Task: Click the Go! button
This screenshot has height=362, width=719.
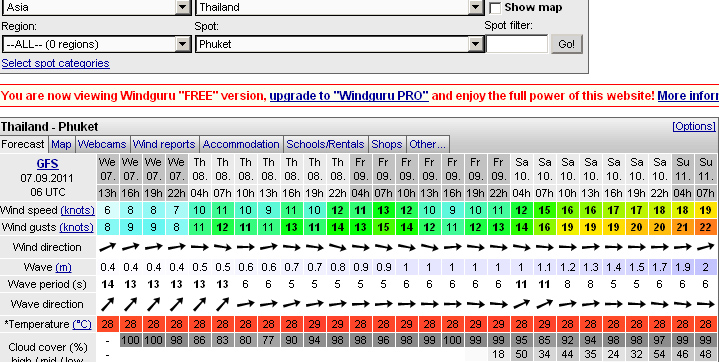Action: [x=566, y=44]
